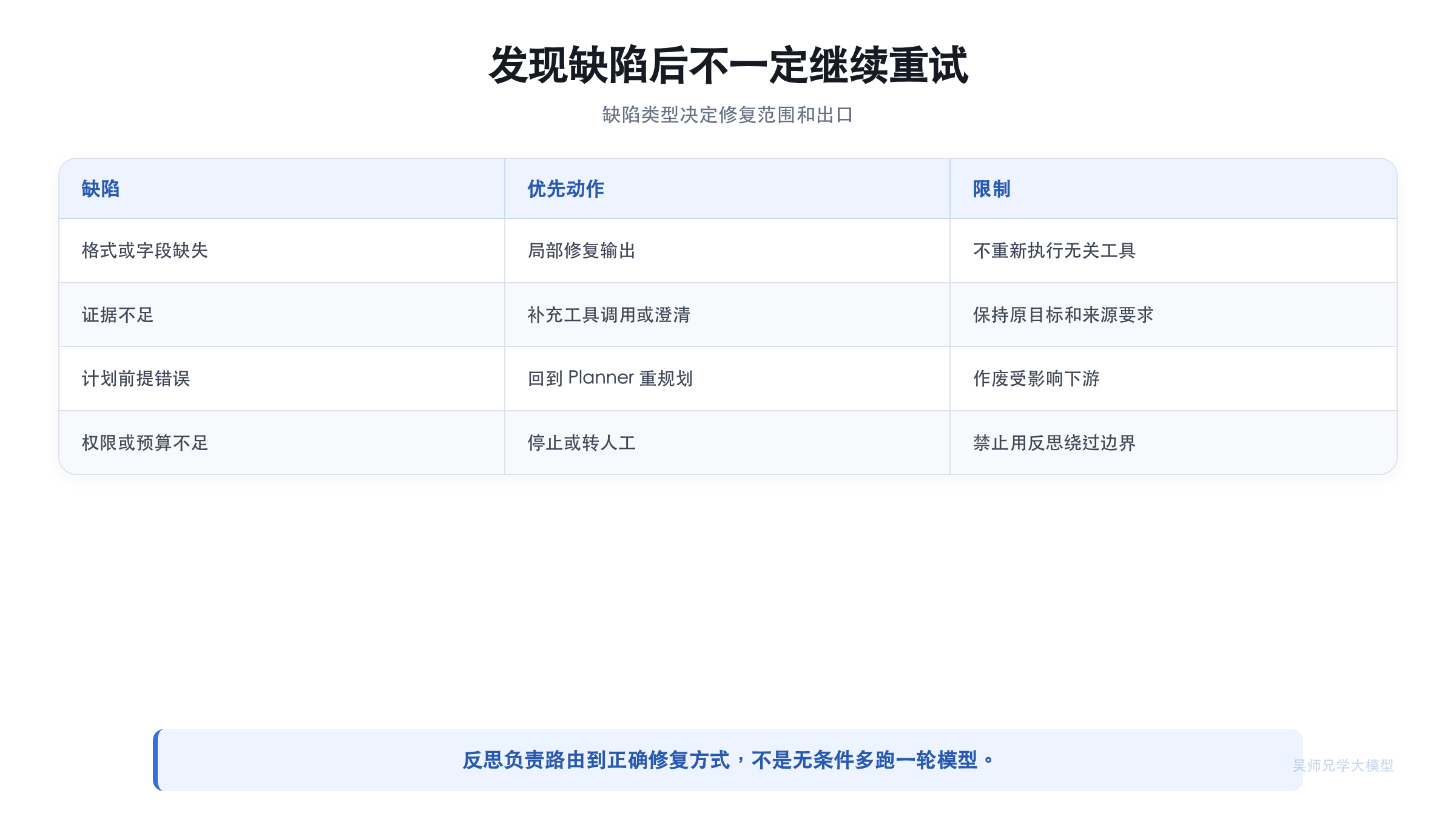Click the subtitle 缺陷类型决定修复范围和出口
The image size is (1456, 819).
[x=728, y=115]
